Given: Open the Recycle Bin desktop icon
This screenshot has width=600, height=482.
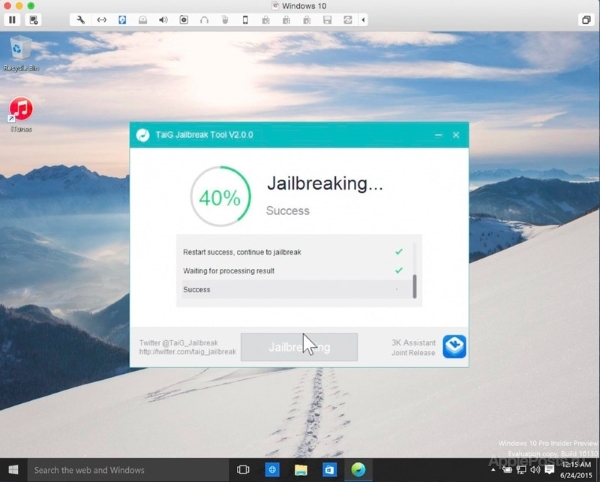Looking at the screenshot, I should (x=21, y=53).
